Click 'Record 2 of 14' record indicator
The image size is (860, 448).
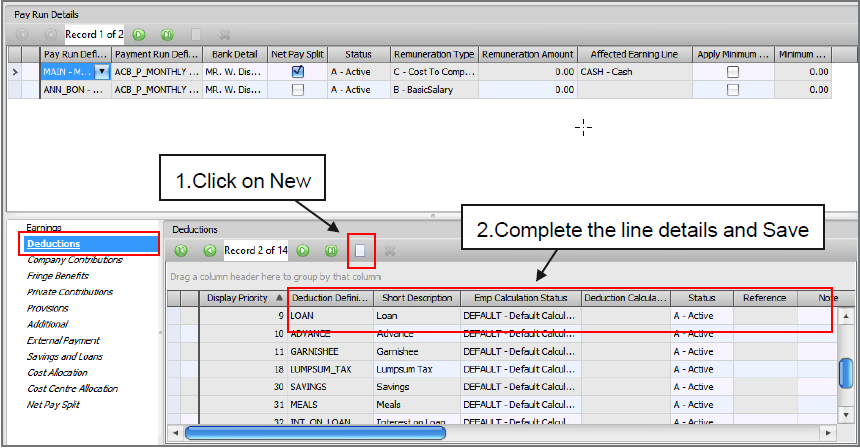[x=256, y=251]
